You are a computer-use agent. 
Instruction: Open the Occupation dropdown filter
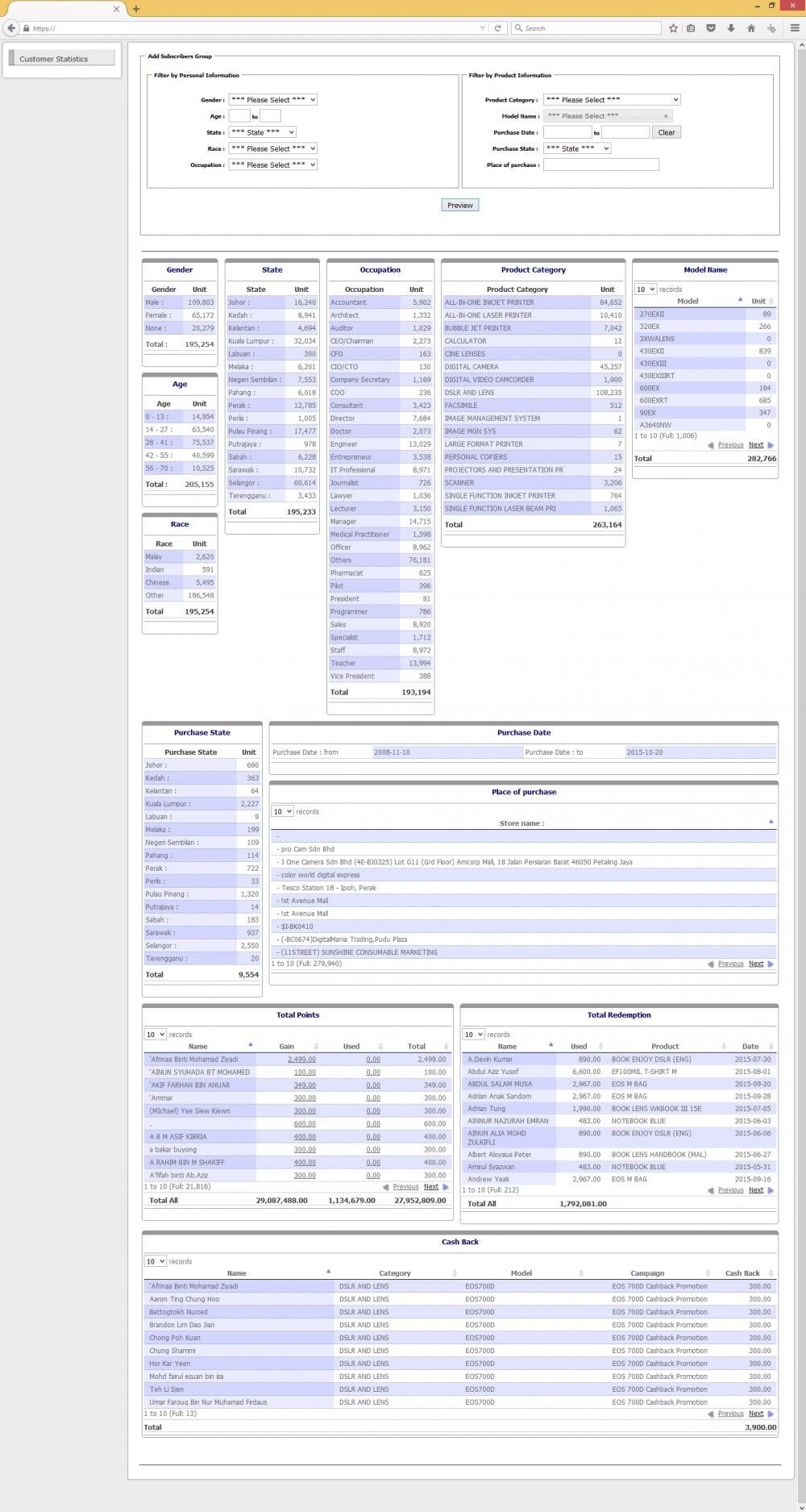point(272,165)
